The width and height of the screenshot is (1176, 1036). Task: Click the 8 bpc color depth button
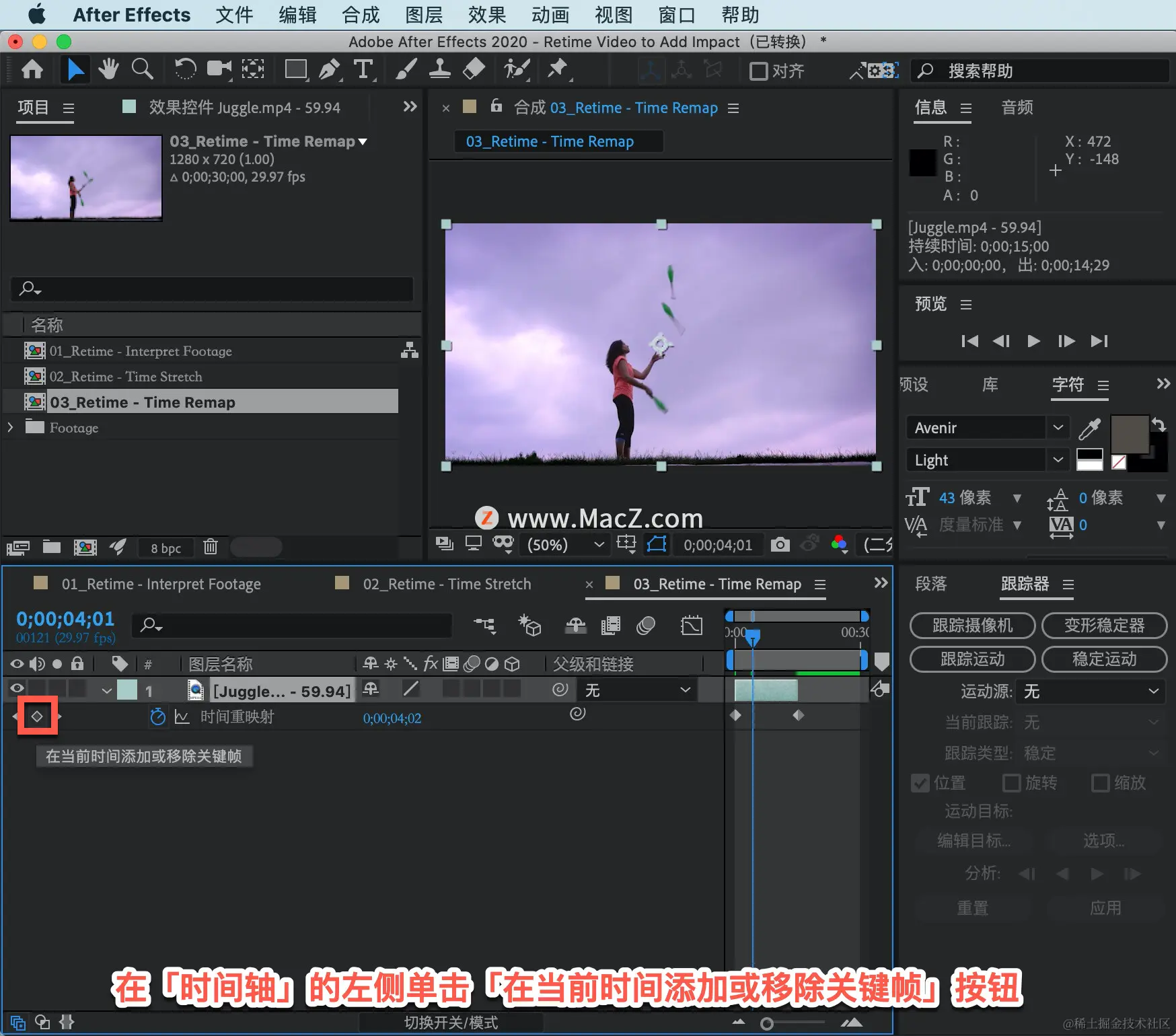[166, 548]
